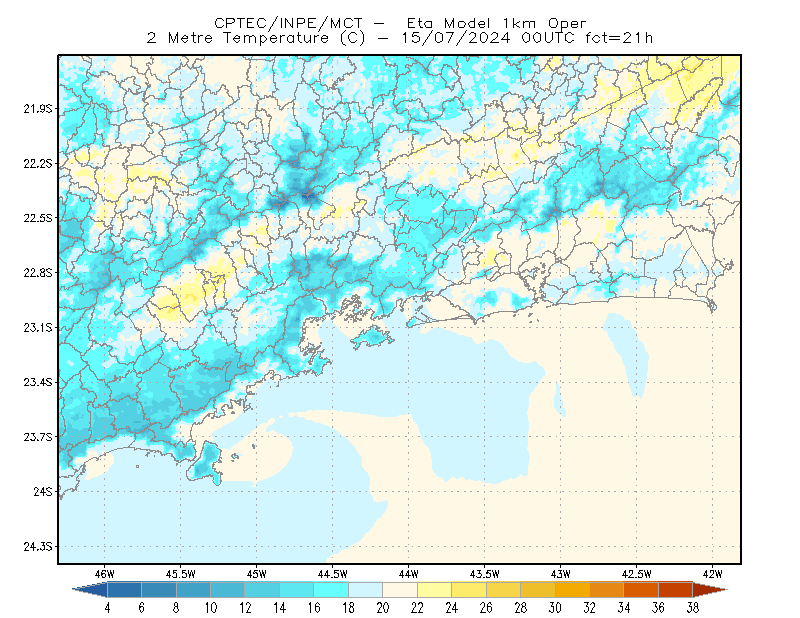Viewport: 800px width, 618px height.
Task: Click the '22.2S' latitude label
Action: [37, 163]
